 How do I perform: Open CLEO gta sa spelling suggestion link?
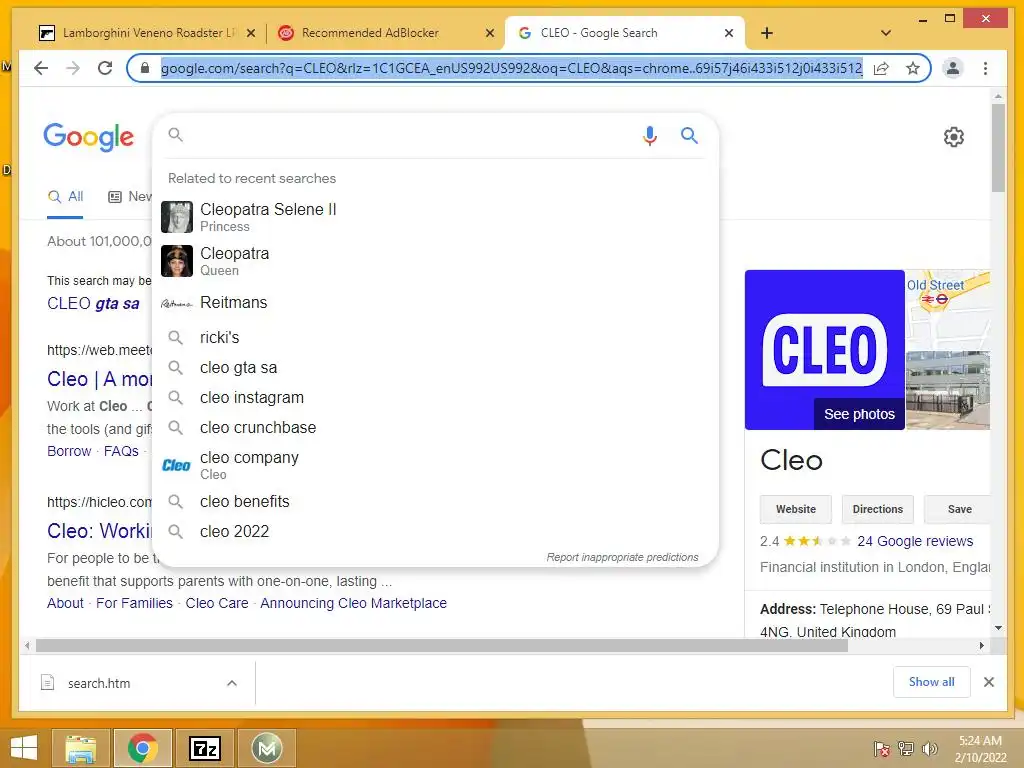93,304
